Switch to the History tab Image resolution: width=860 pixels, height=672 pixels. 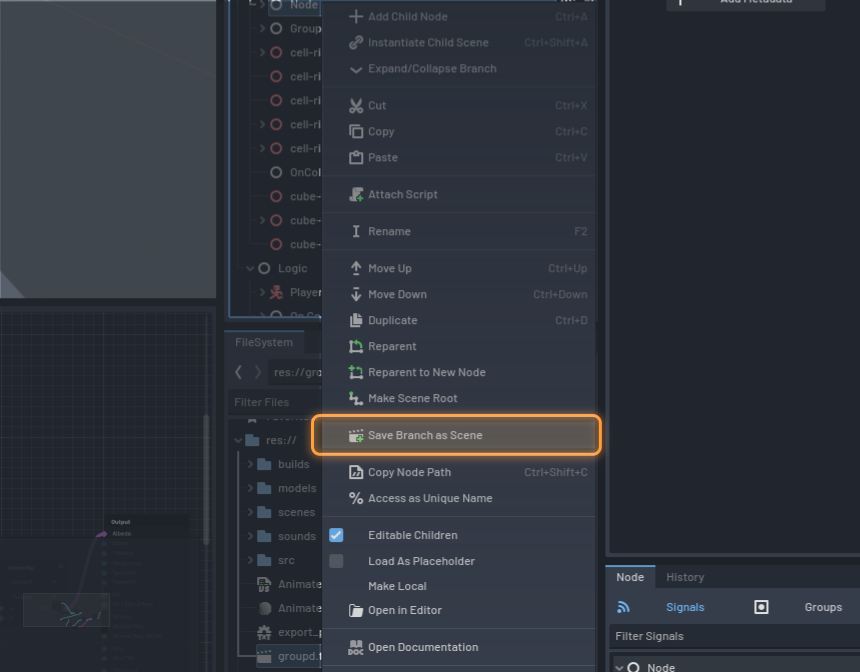[685, 577]
